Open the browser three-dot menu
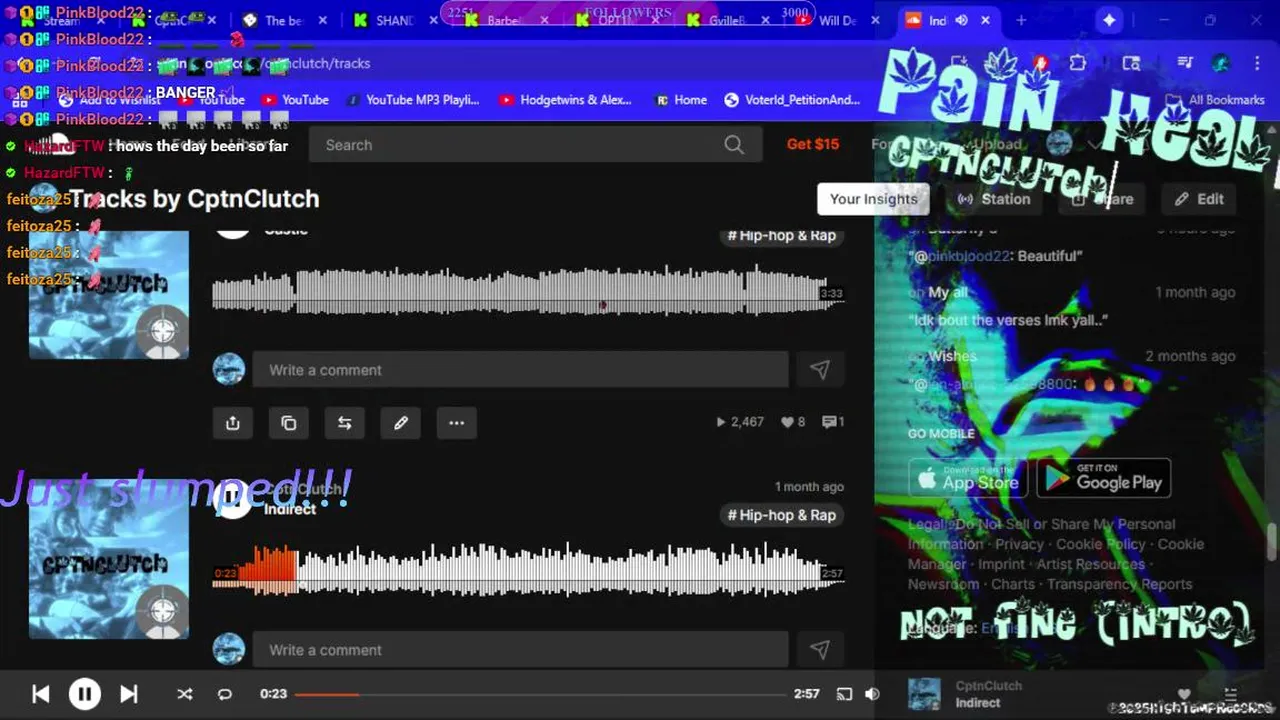This screenshot has height=720, width=1280. point(1258,63)
